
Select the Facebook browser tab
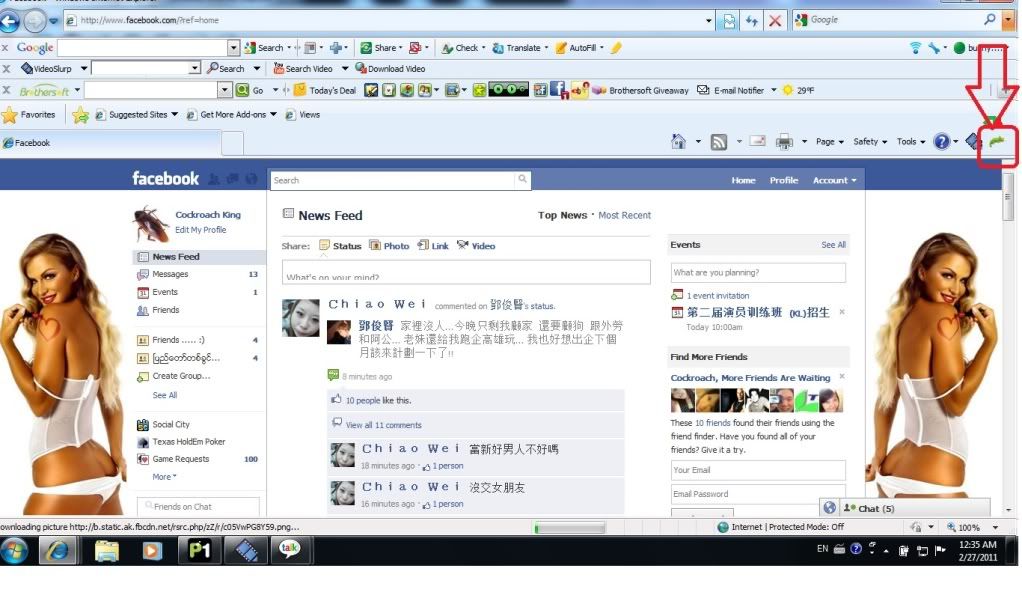click(111, 143)
